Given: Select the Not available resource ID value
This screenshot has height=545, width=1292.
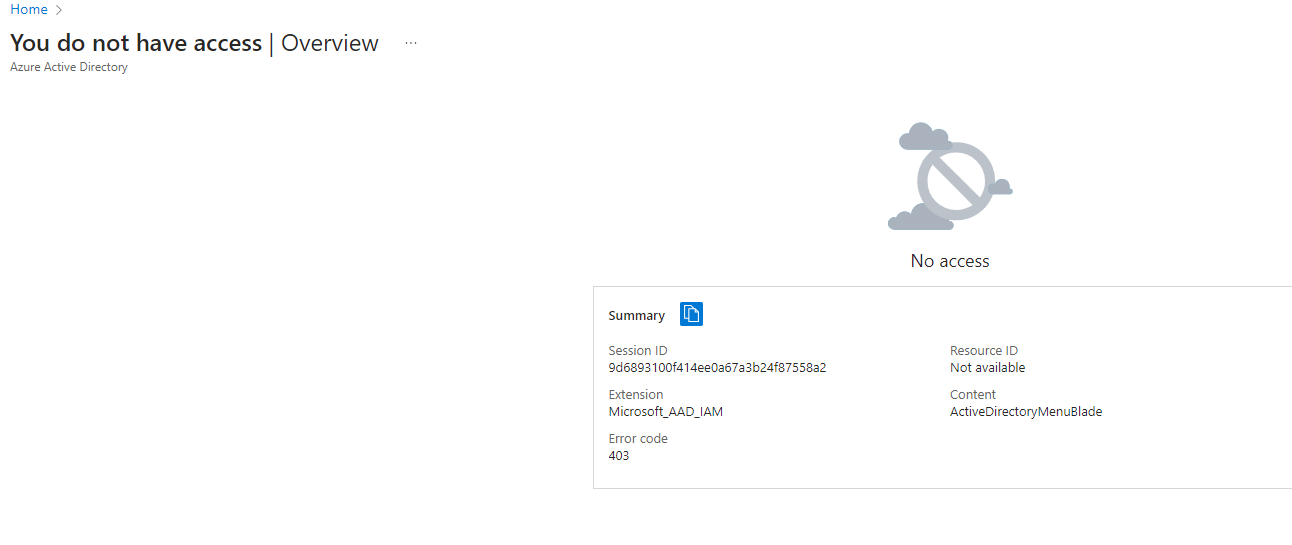Looking at the screenshot, I should (x=987, y=367).
